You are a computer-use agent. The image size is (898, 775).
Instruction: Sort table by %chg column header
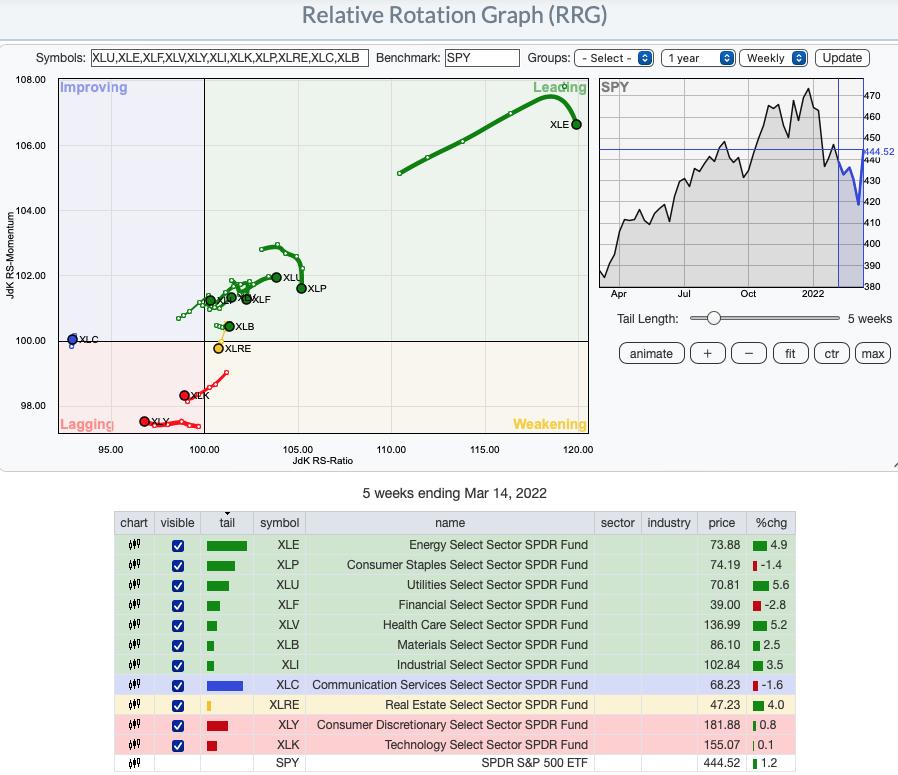771,523
